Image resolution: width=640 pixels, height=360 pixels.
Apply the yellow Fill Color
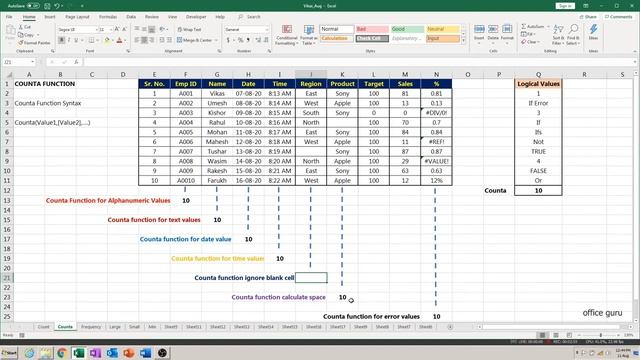(107, 40)
